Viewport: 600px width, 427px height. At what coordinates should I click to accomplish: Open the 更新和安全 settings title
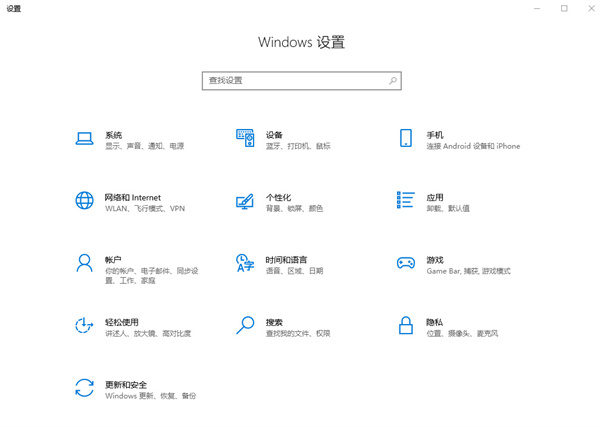[126, 385]
